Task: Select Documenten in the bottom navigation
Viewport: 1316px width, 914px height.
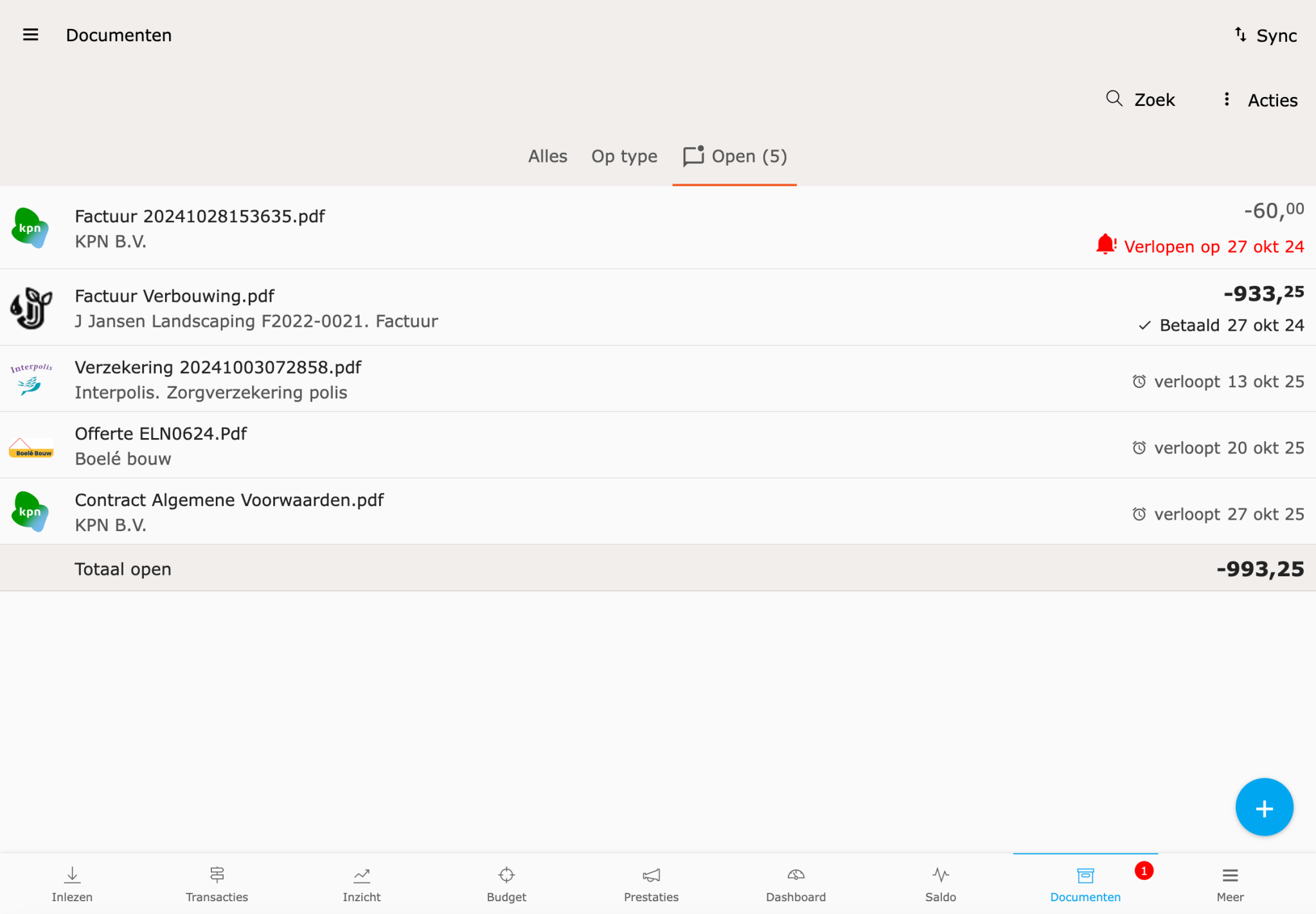Action: 1085,884
